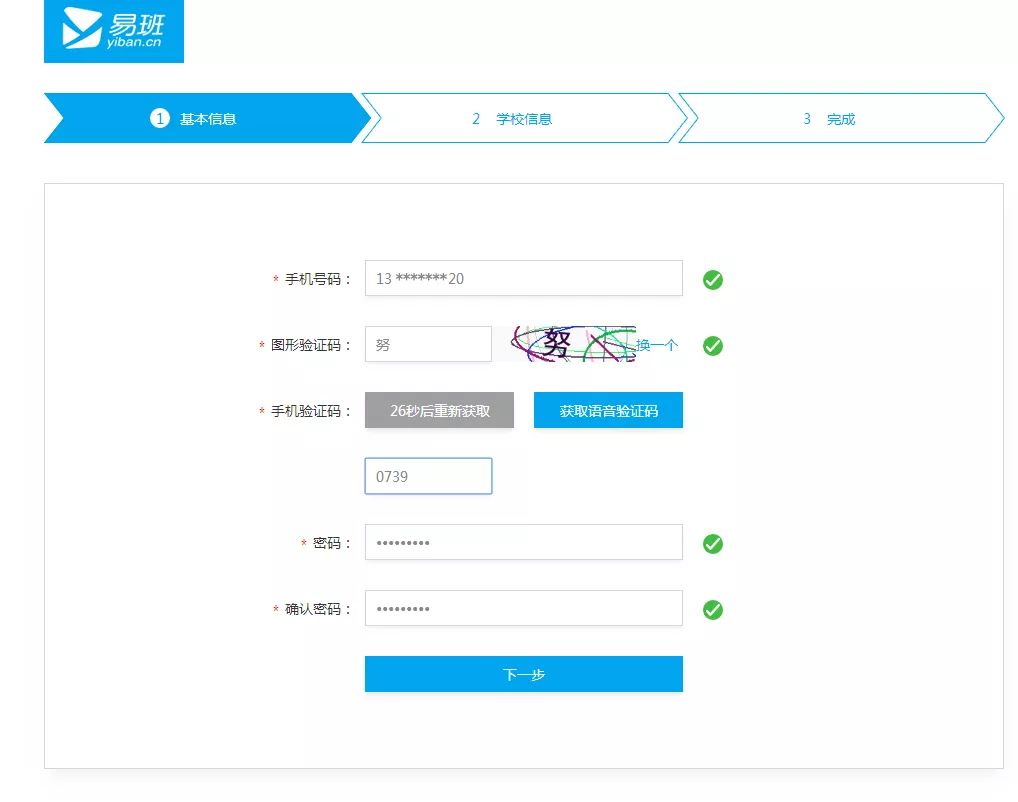
Task: Click 换一个 to refresh the captcha
Action: click(655, 345)
